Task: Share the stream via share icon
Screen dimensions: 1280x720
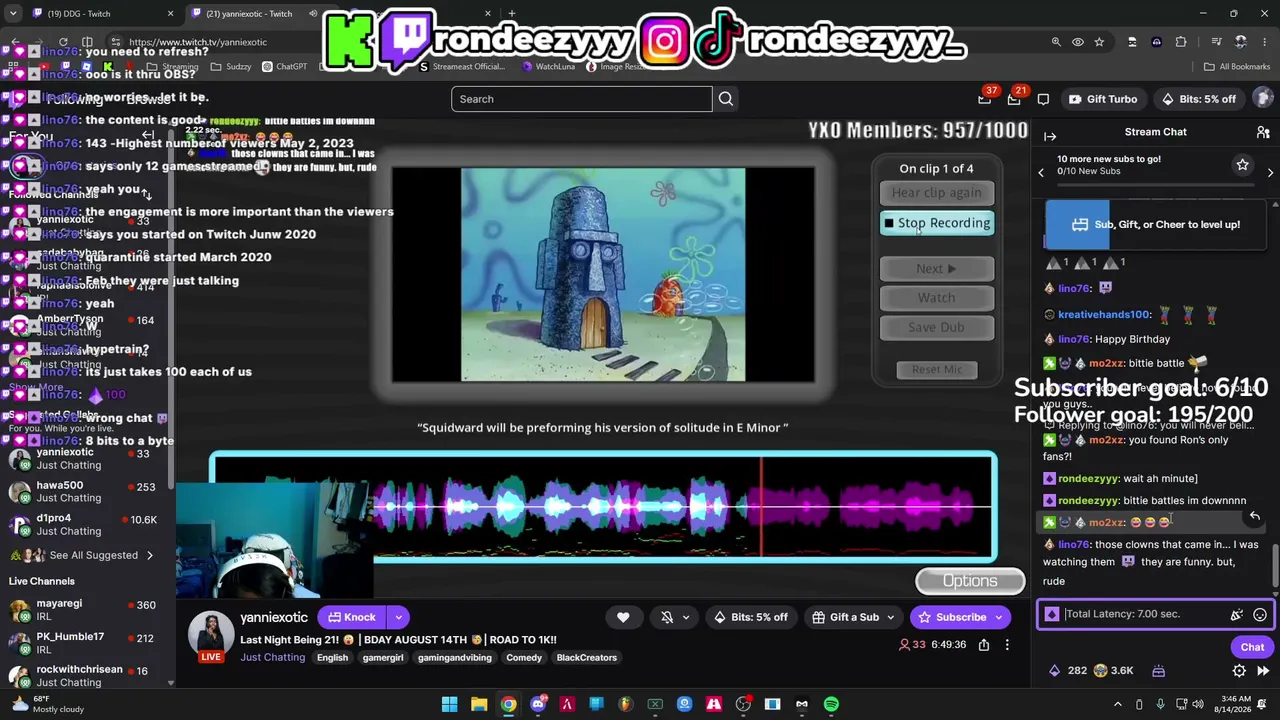Action: tap(984, 645)
